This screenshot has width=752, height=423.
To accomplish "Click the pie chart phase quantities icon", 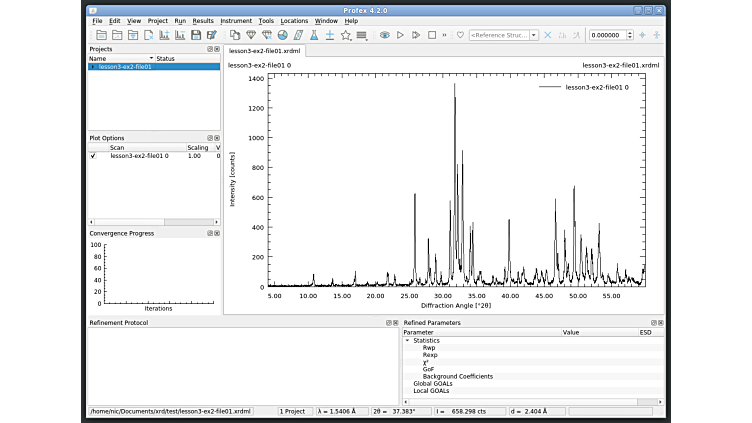I will pos(282,35).
